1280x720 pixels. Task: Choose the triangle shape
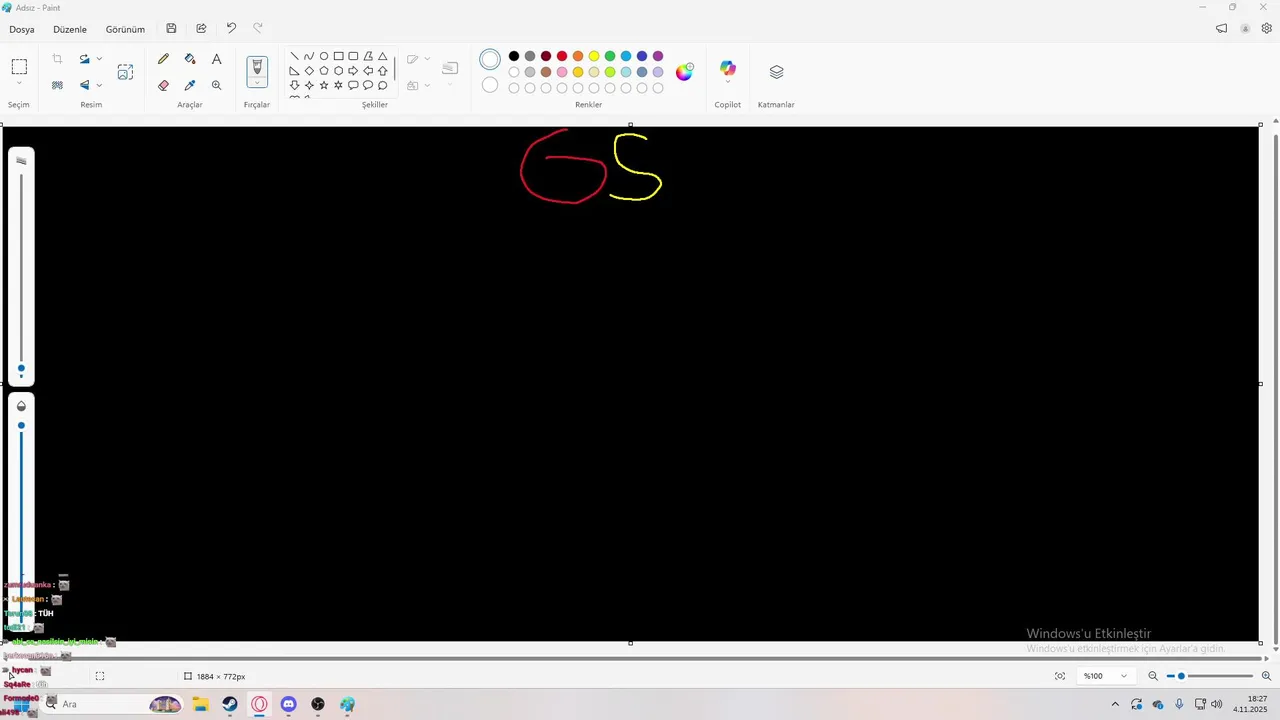(382, 56)
